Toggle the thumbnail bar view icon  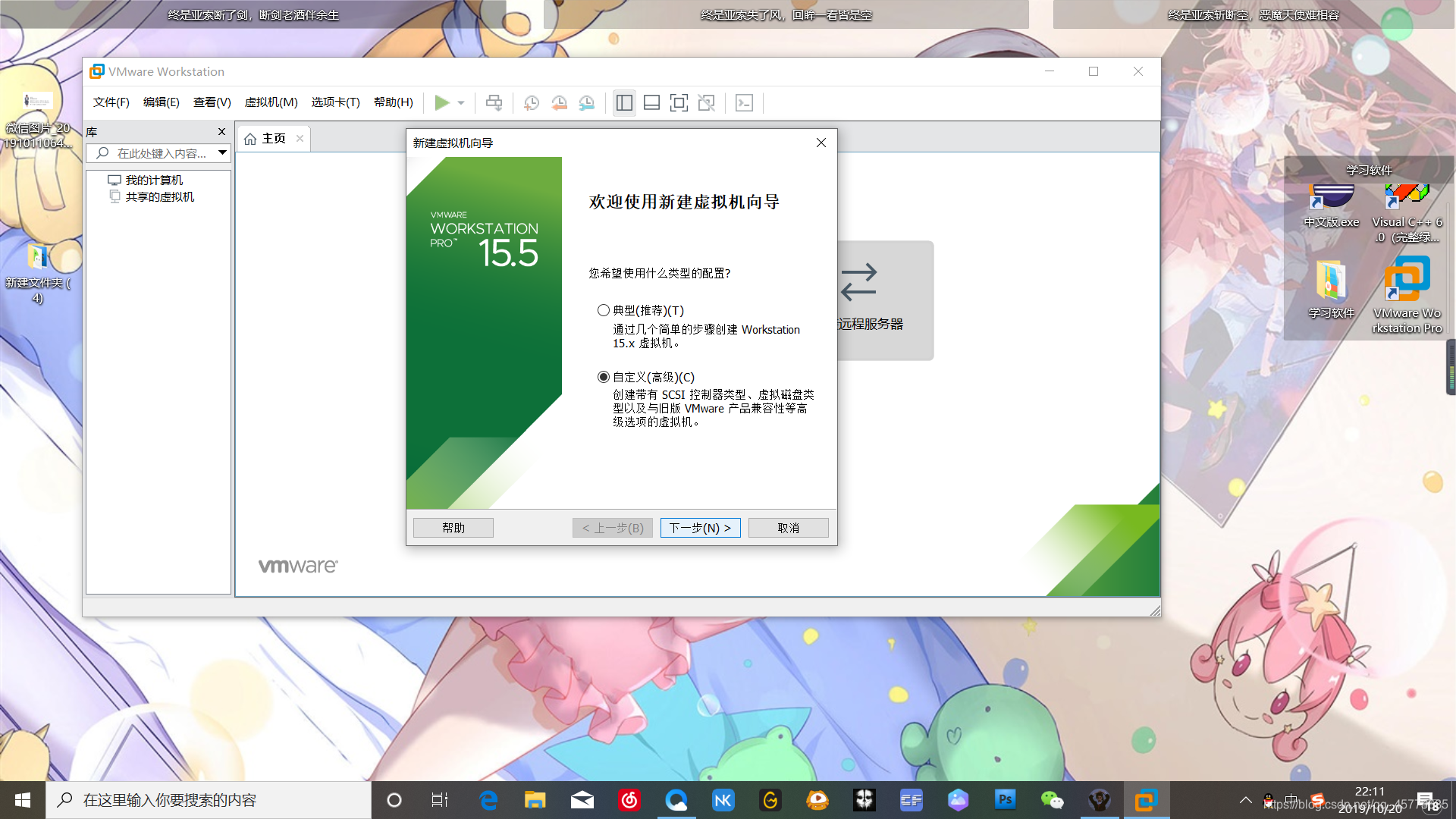(x=651, y=102)
